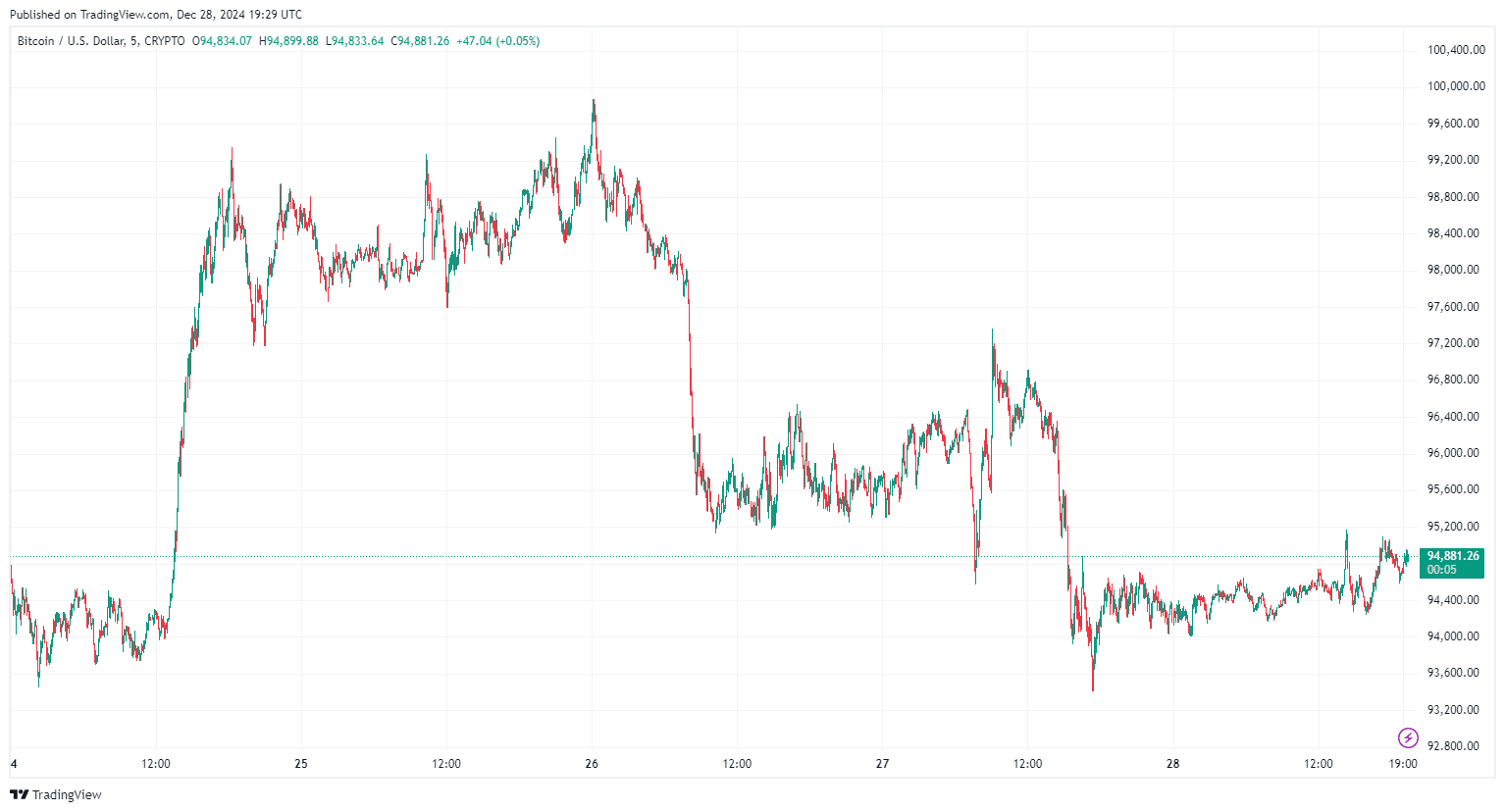Click the 100,400.00 price axis label
1505x812 pixels.
click(x=1456, y=50)
